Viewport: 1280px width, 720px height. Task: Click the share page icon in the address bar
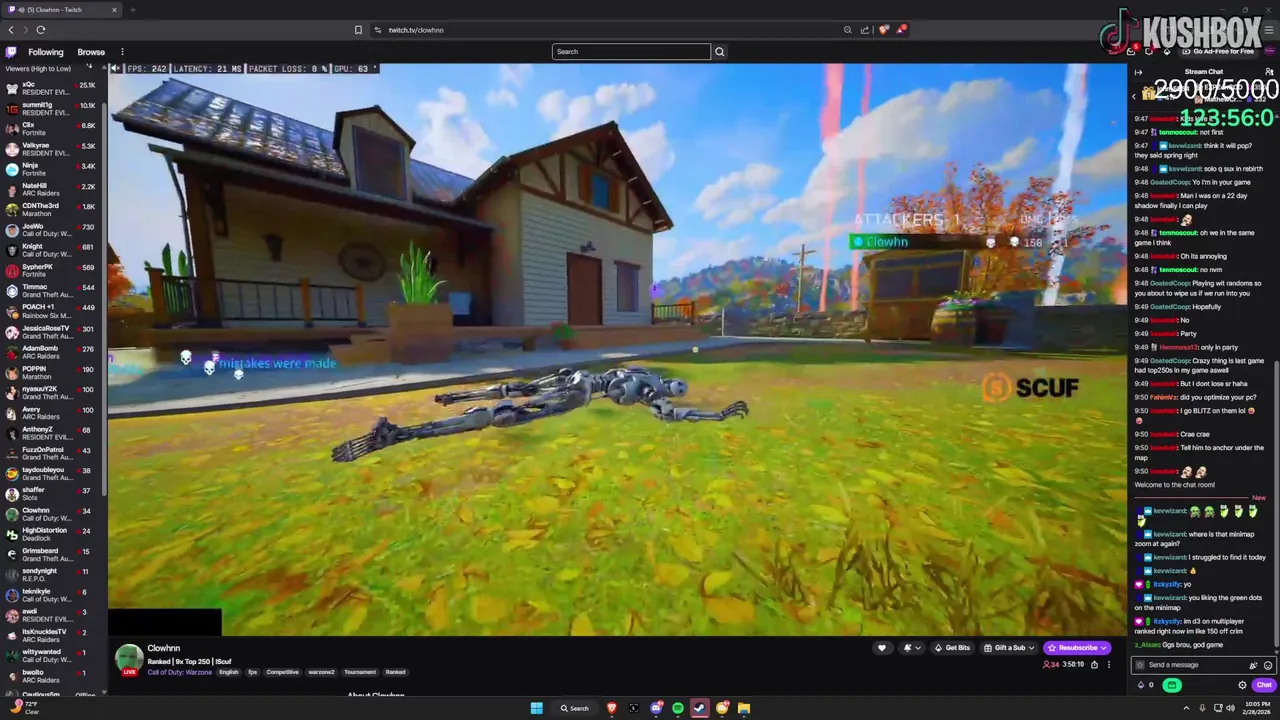tap(864, 30)
